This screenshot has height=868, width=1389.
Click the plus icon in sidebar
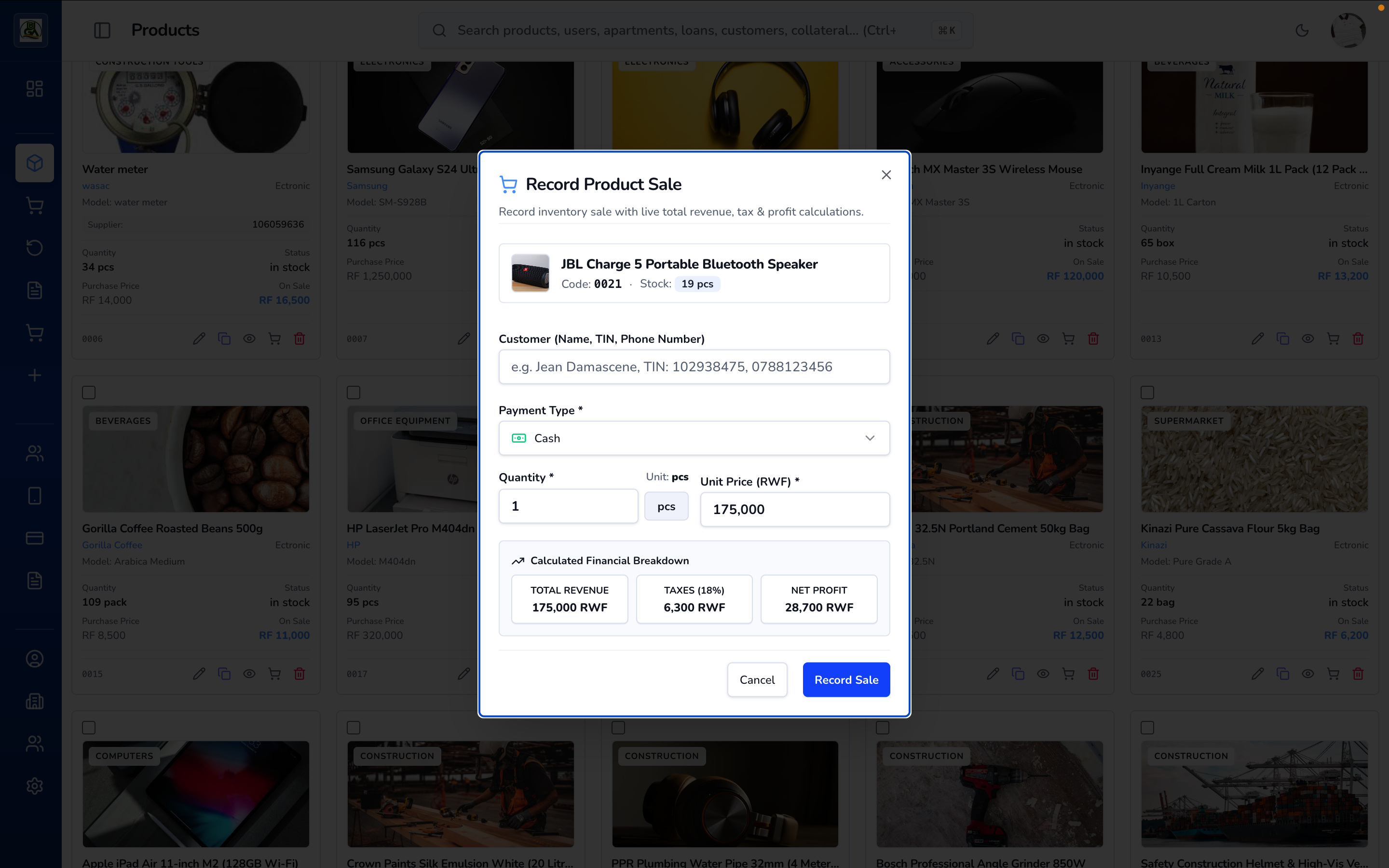click(34, 376)
